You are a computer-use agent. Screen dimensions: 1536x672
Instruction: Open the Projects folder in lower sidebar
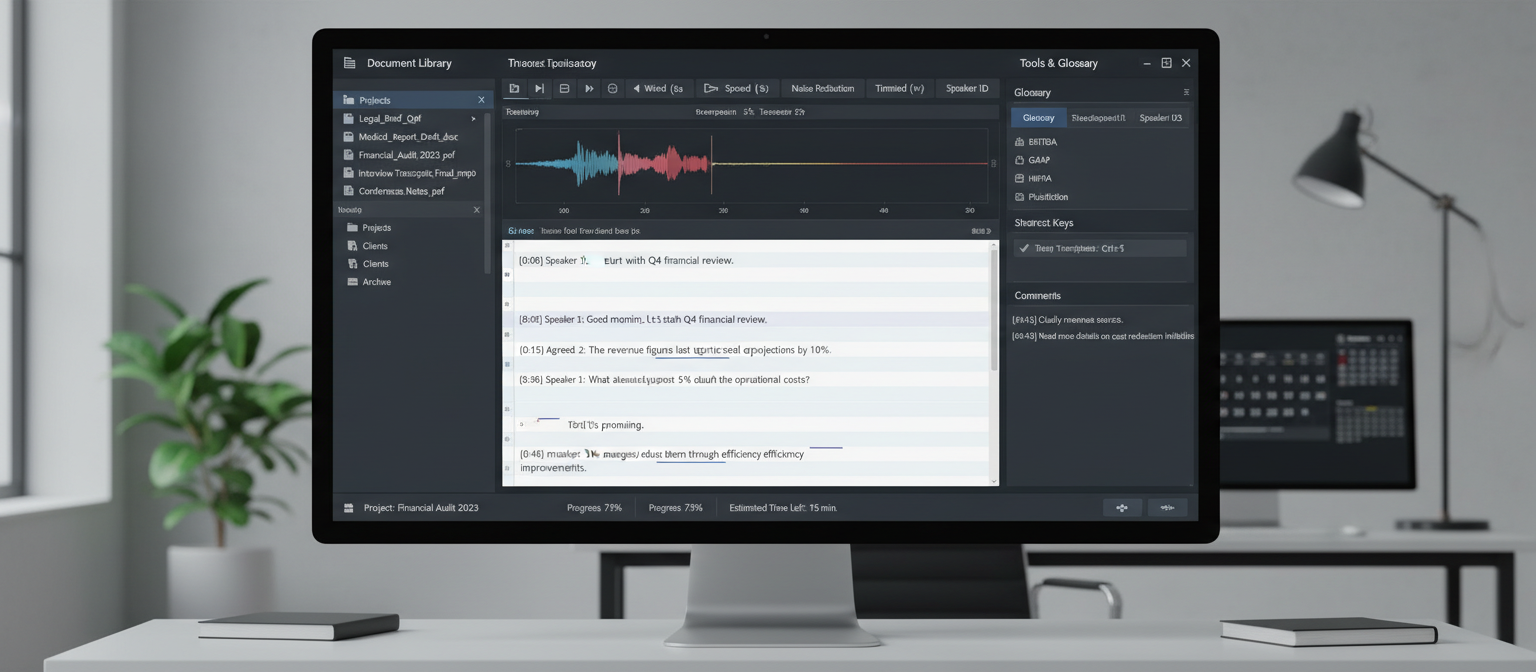point(376,228)
